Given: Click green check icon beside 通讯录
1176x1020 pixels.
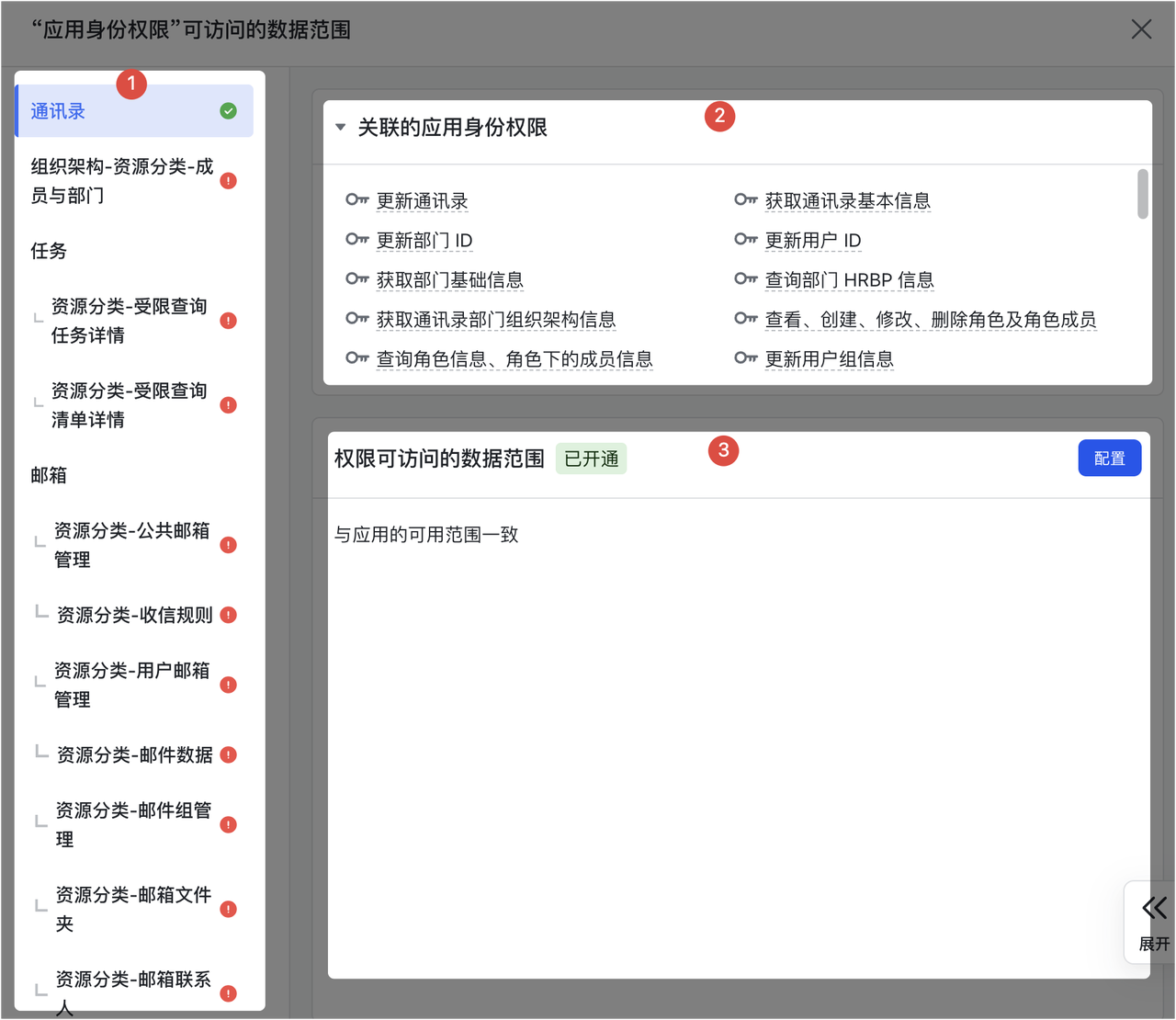Looking at the screenshot, I should 229,111.
